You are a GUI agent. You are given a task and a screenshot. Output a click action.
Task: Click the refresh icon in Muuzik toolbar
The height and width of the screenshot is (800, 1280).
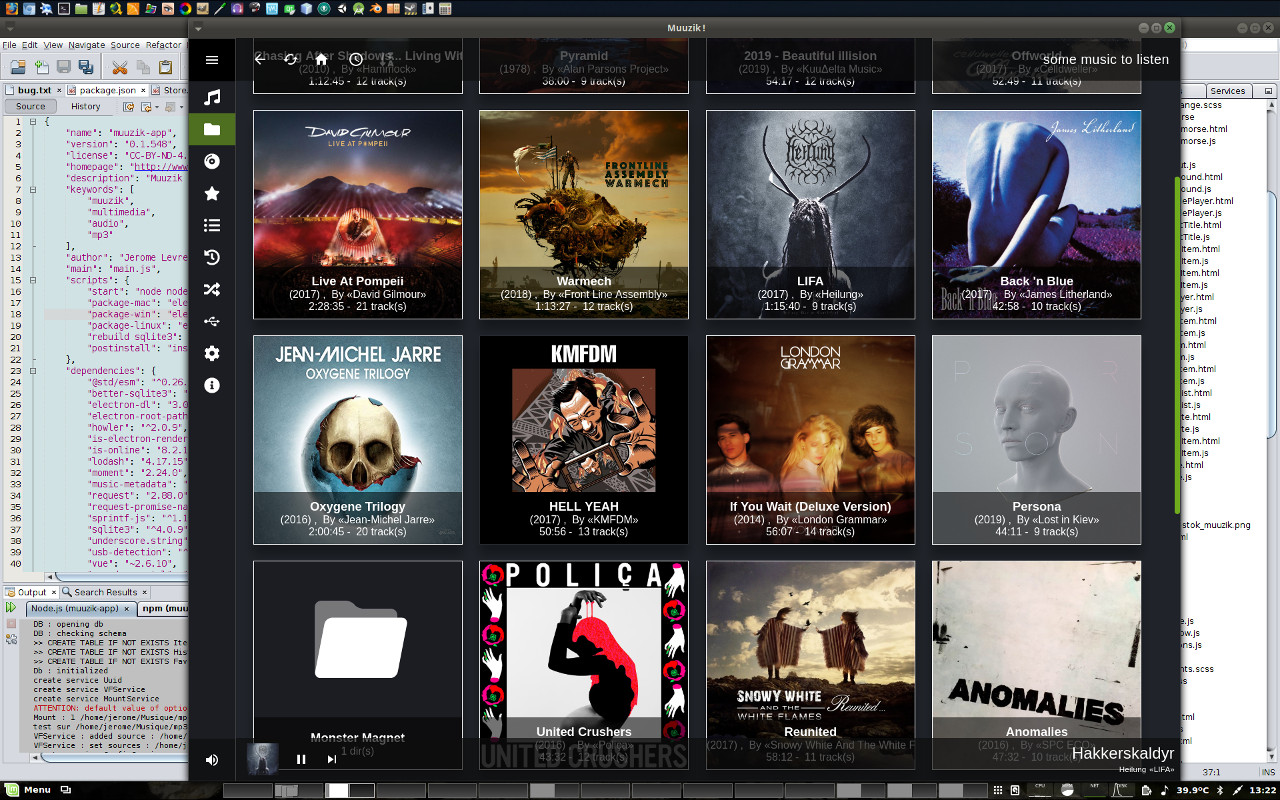[291, 59]
